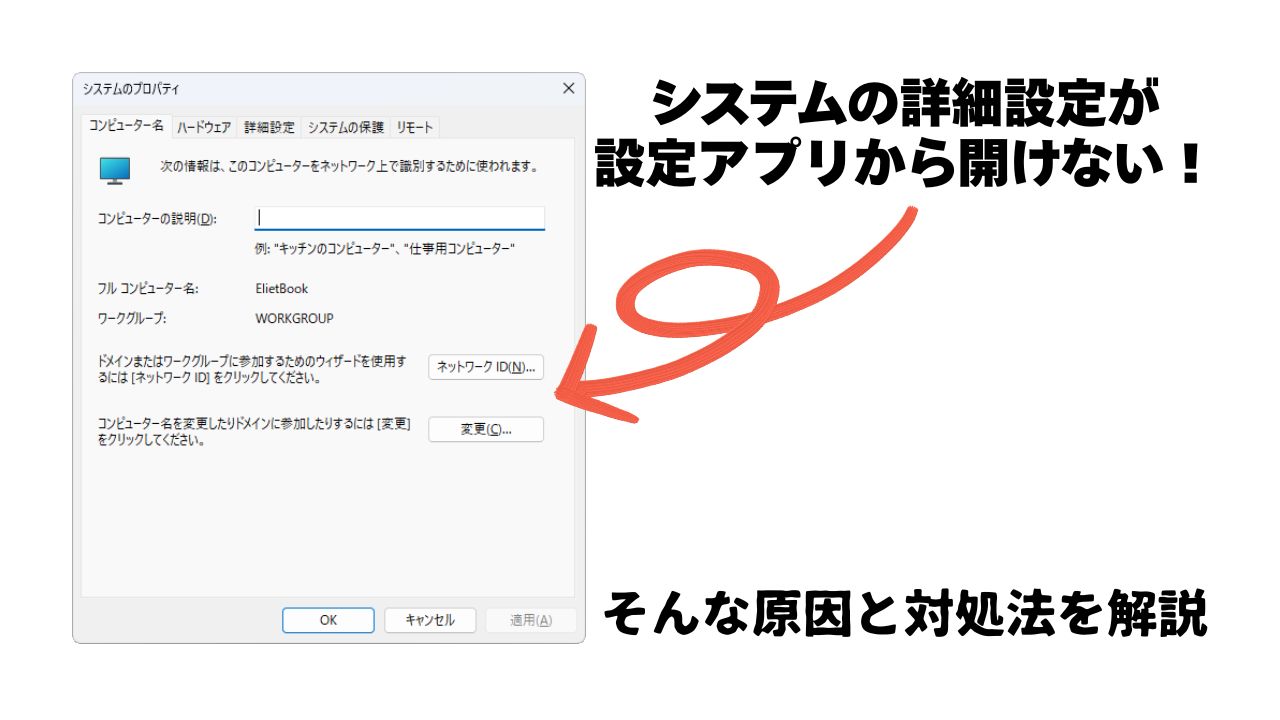Click the ネットワーク ID(N)... button
Viewport: 1280px width, 720px height.
[486, 367]
